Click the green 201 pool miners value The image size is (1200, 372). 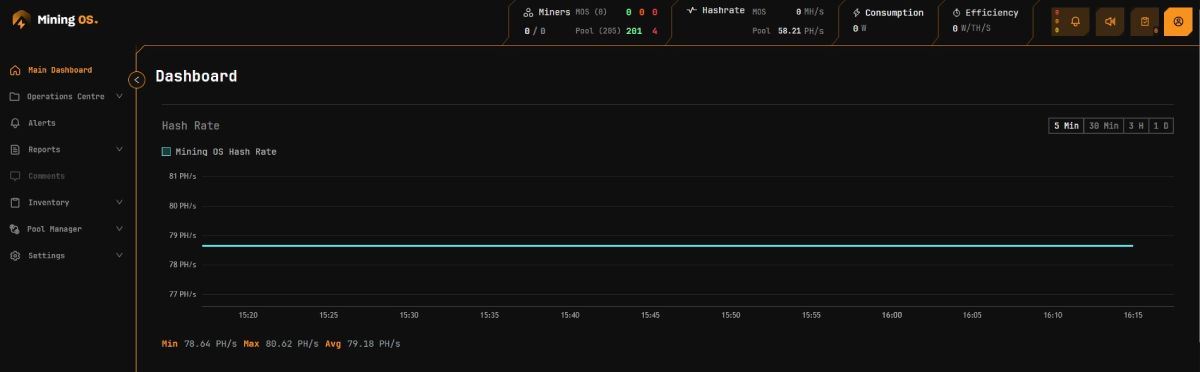(x=634, y=31)
